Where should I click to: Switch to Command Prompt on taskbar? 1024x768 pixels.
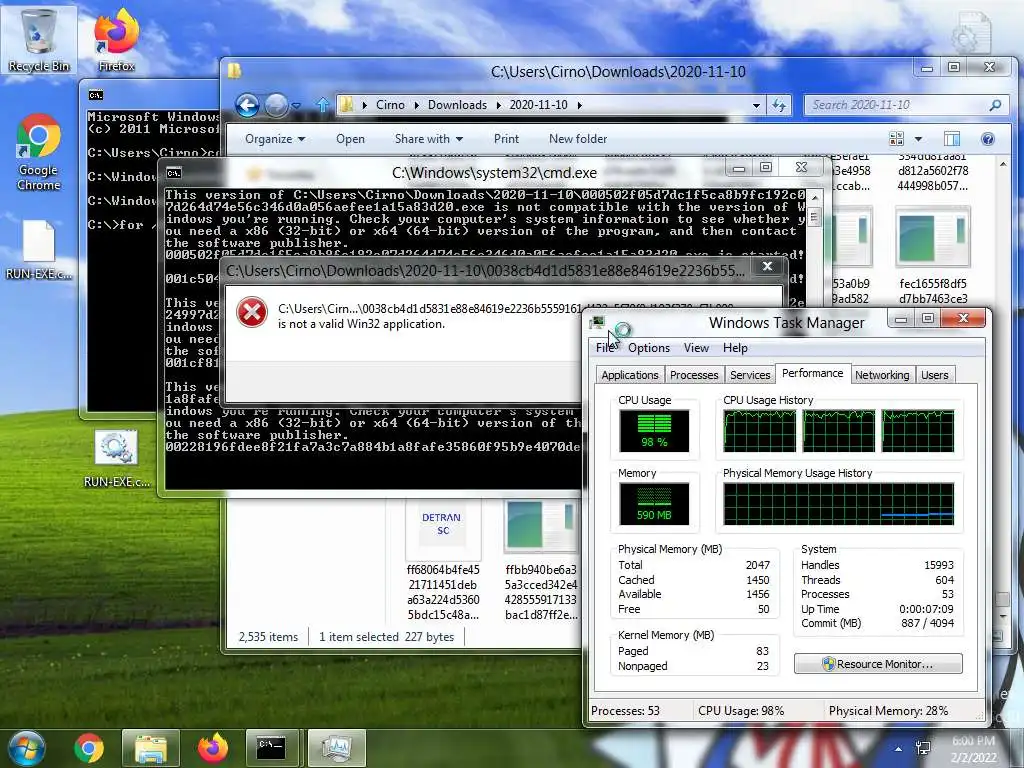click(x=272, y=748)
